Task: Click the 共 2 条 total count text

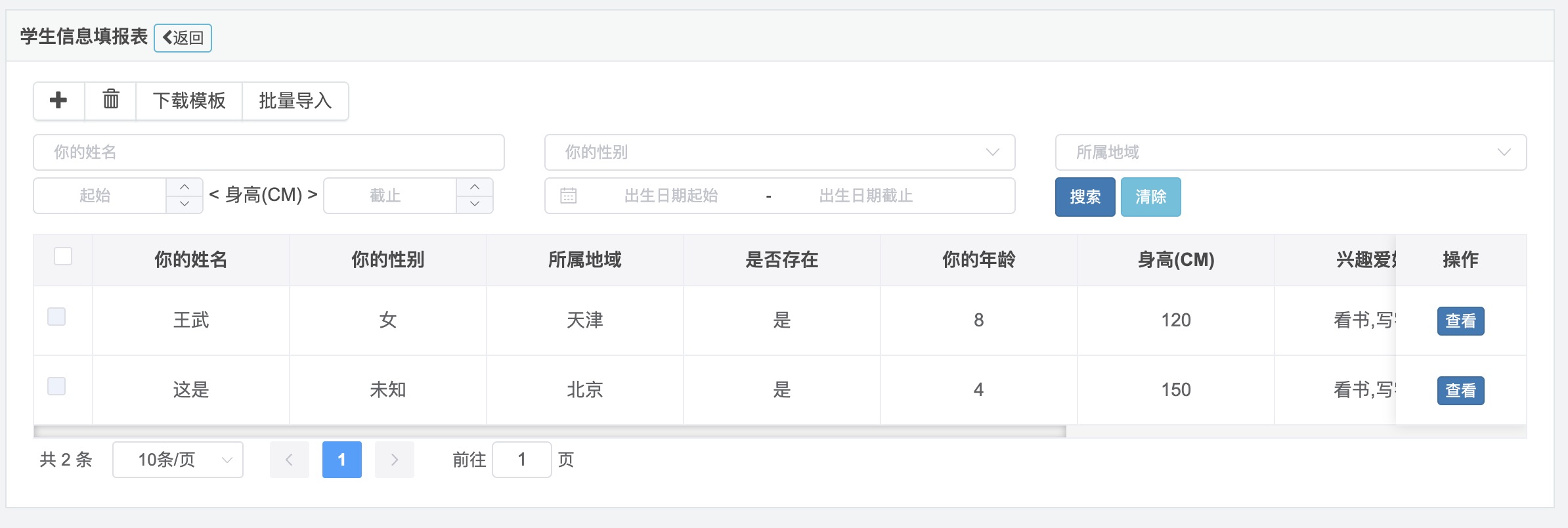Action: click(x=66, y=460)
